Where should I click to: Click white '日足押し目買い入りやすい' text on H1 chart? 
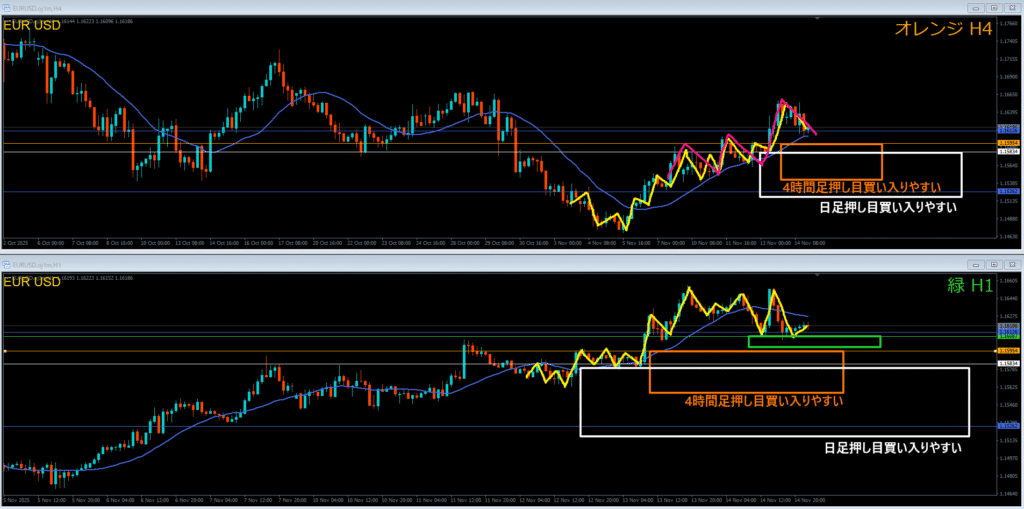click(893, 448)
